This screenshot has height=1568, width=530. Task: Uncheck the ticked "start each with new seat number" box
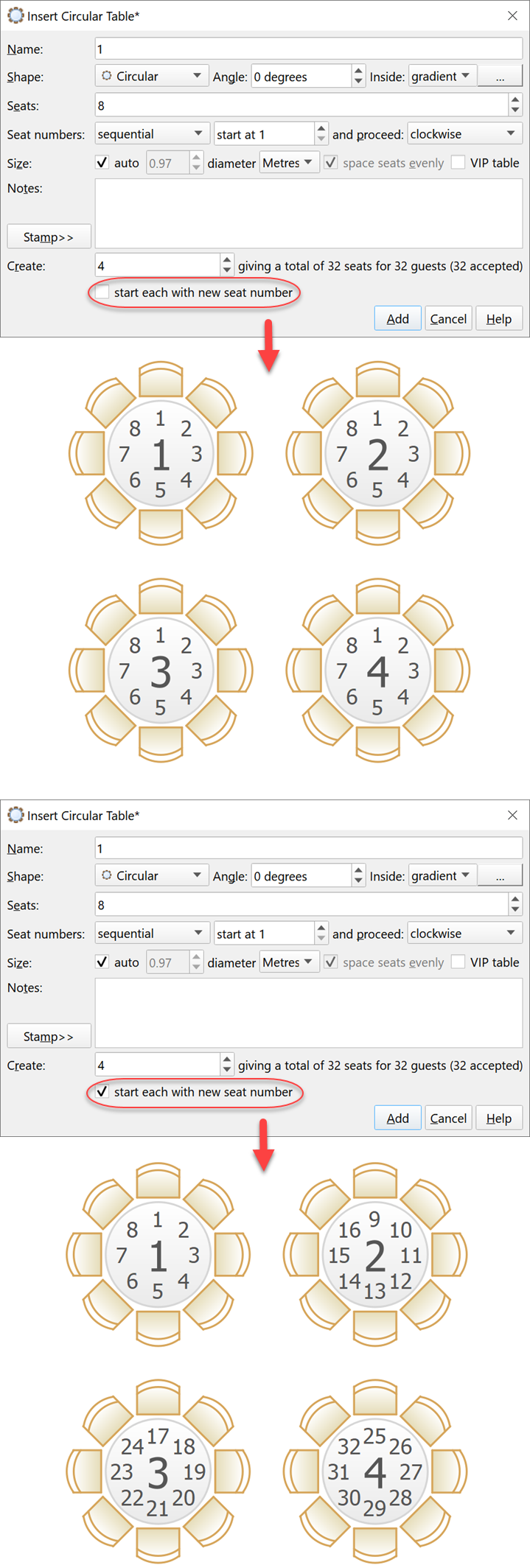[102, 1092]
